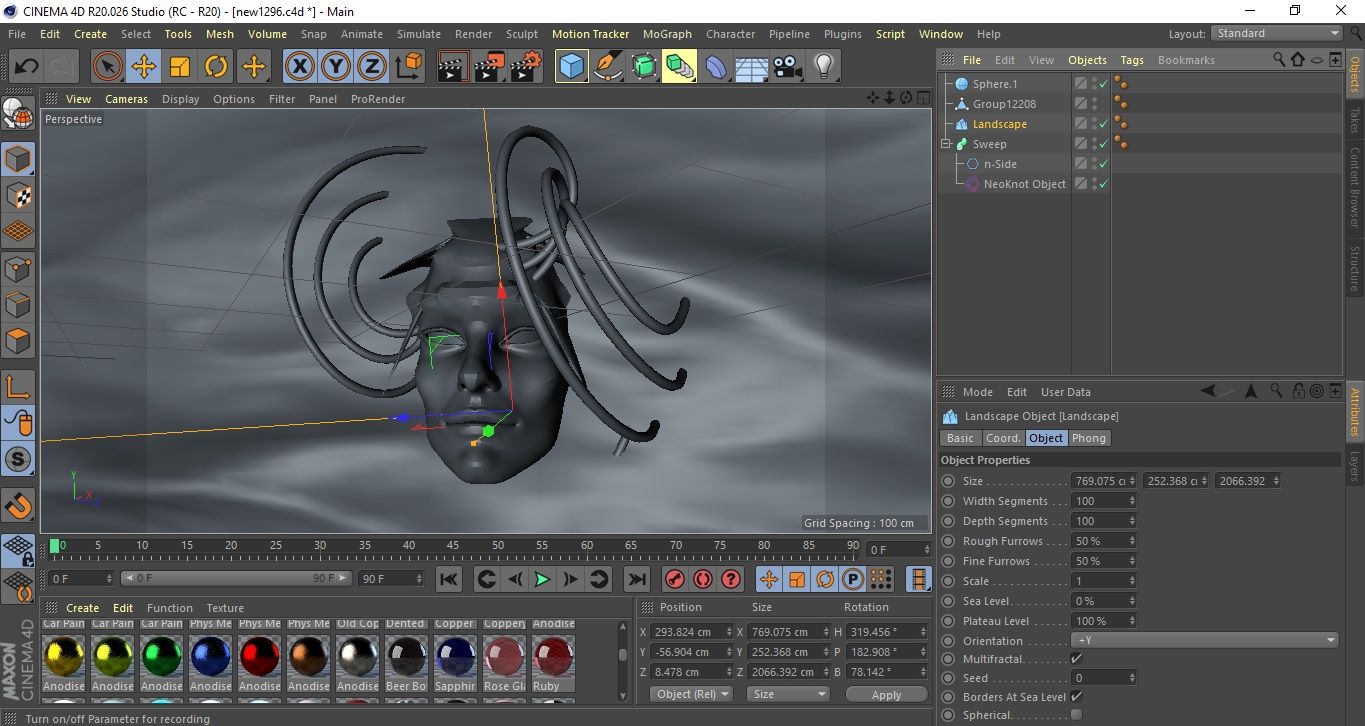
Task: Toggle the Z-axis lock
Action: tap(372, 67)
